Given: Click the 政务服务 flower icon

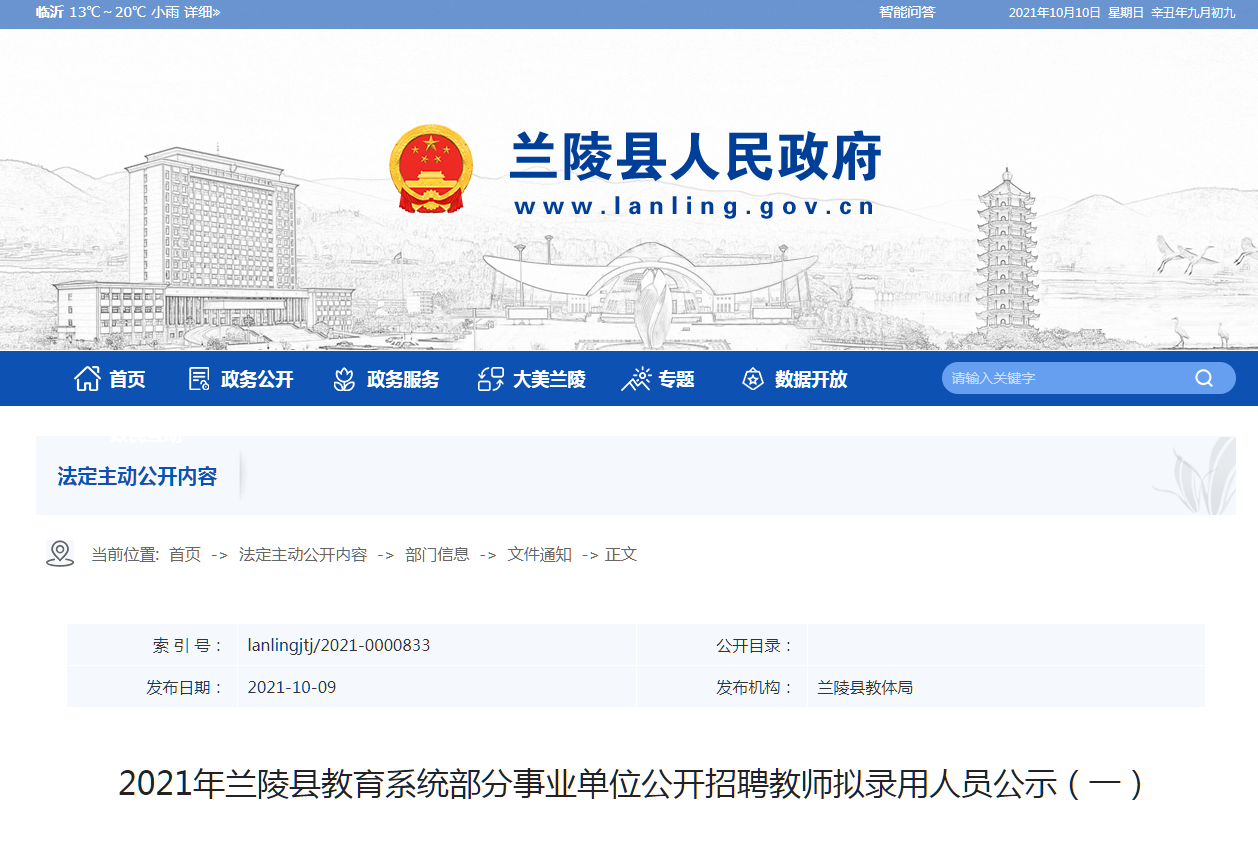Looking at the screenshot, I should point(344,379).
